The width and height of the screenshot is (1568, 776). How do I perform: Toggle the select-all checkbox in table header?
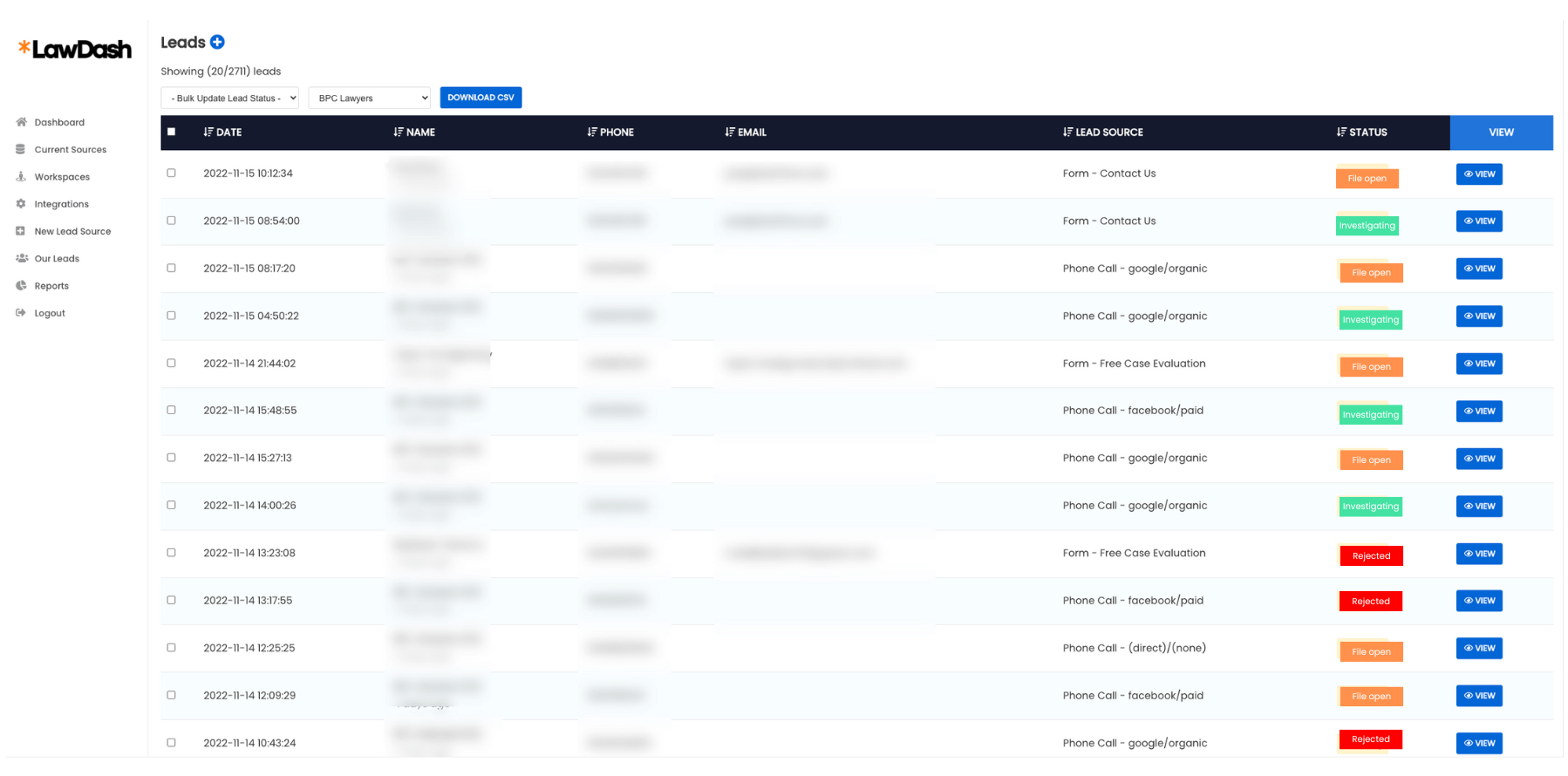[x=172, y=132]
